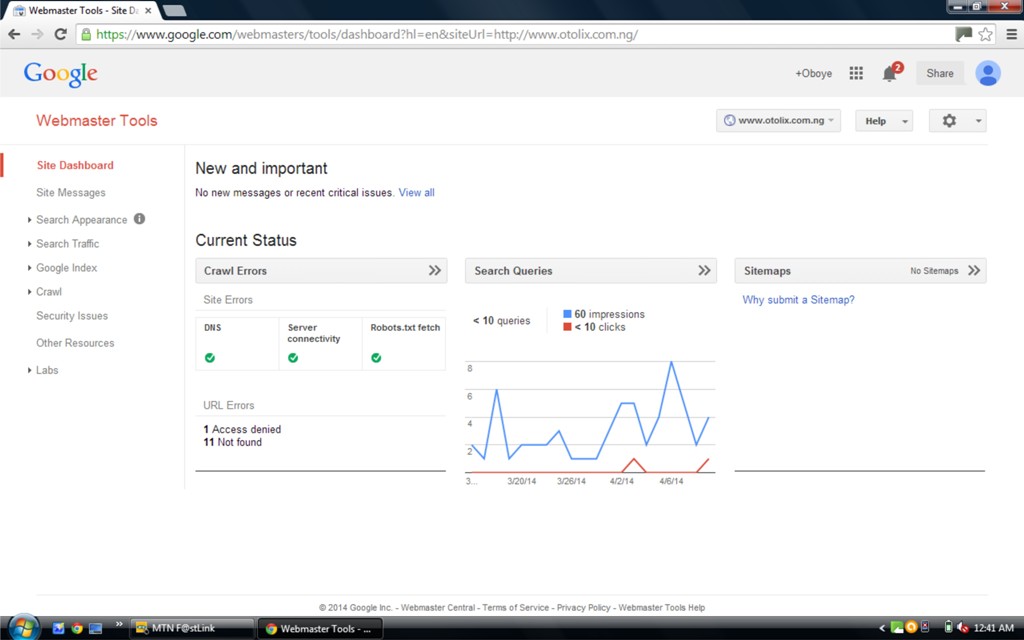Expand Labs section in sidebar

(29, 370)
